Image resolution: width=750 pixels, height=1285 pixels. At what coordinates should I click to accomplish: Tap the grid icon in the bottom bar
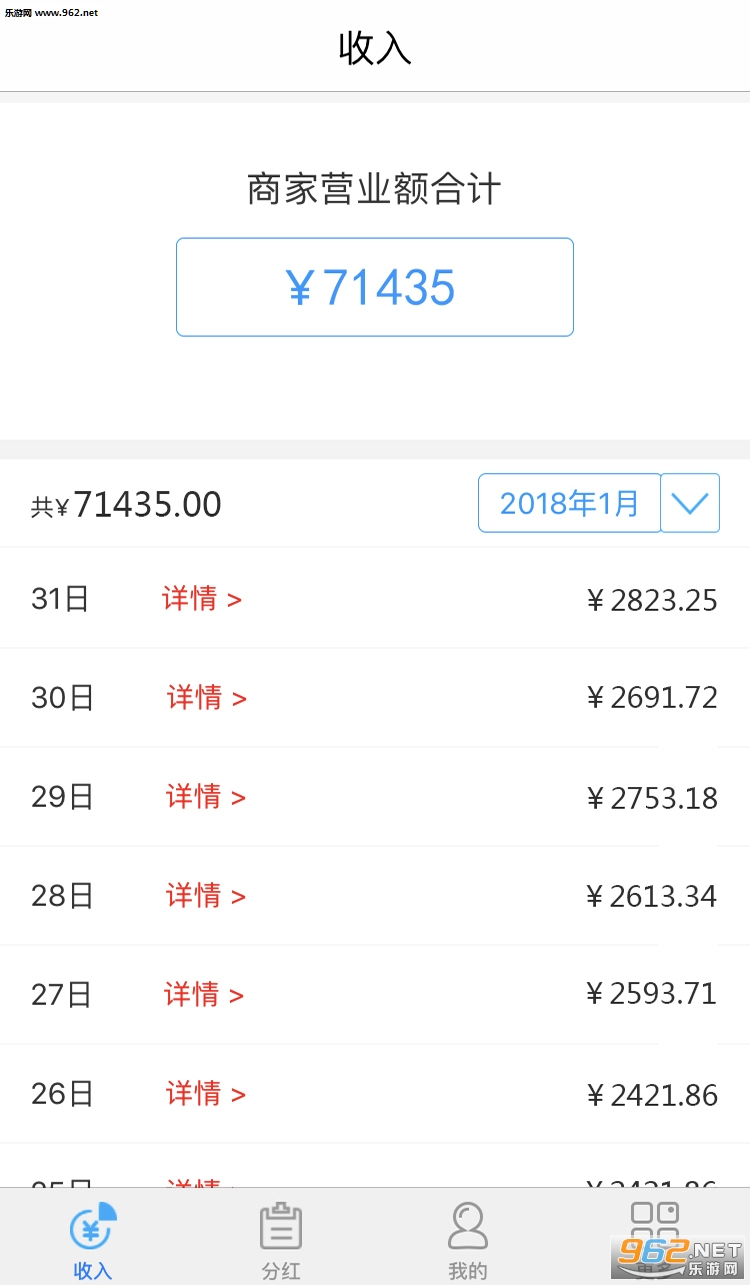coord(655,1222)
